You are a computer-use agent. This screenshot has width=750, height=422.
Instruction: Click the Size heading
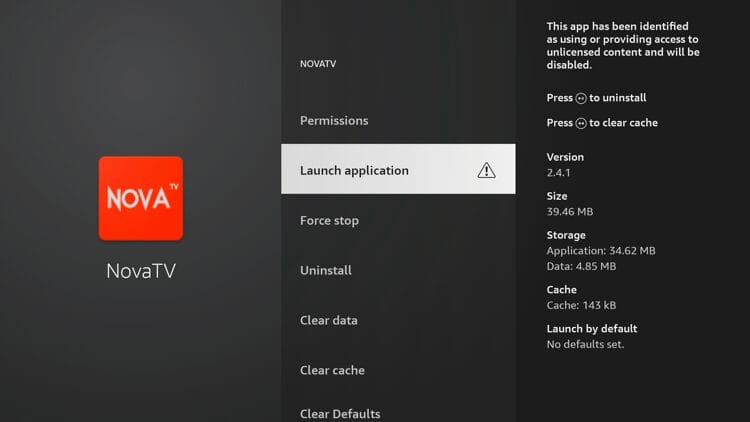(x=557, y=196)
